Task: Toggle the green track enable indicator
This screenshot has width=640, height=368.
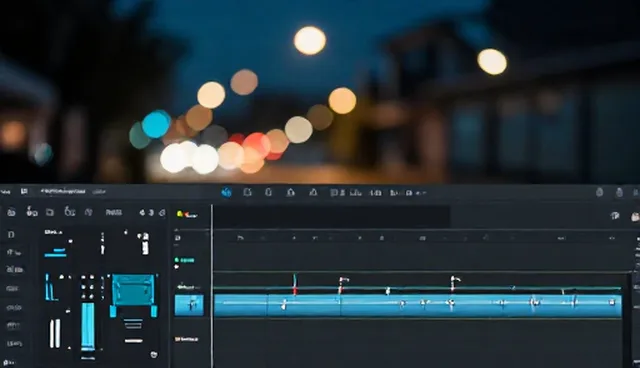Action: click(x=177, y=259)
